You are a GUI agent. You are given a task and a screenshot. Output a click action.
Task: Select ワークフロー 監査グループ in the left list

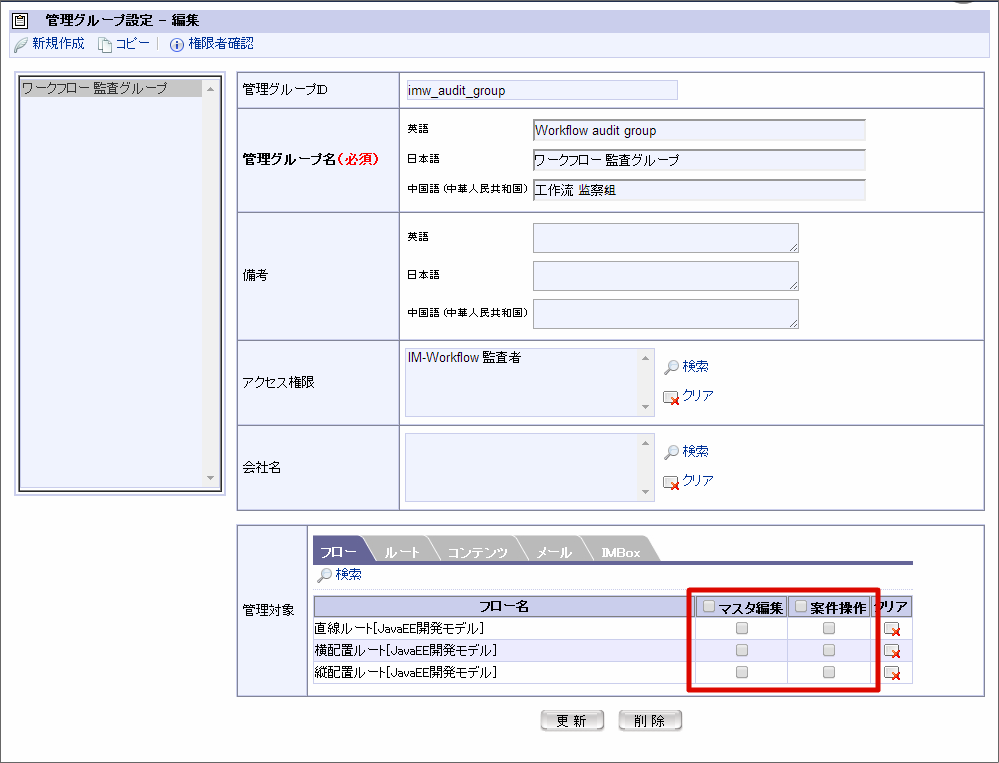pos(111,88)
